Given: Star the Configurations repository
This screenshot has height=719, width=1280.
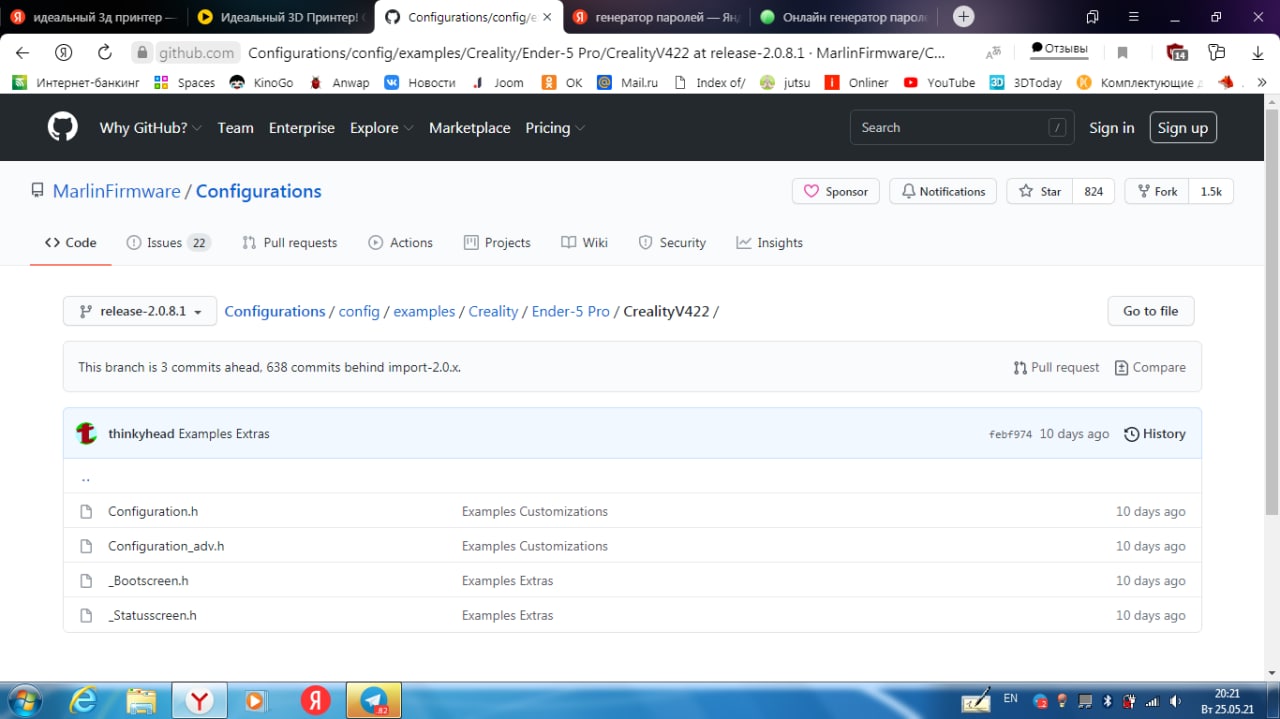Looking at the screenshot, I should pos(1039,191).
